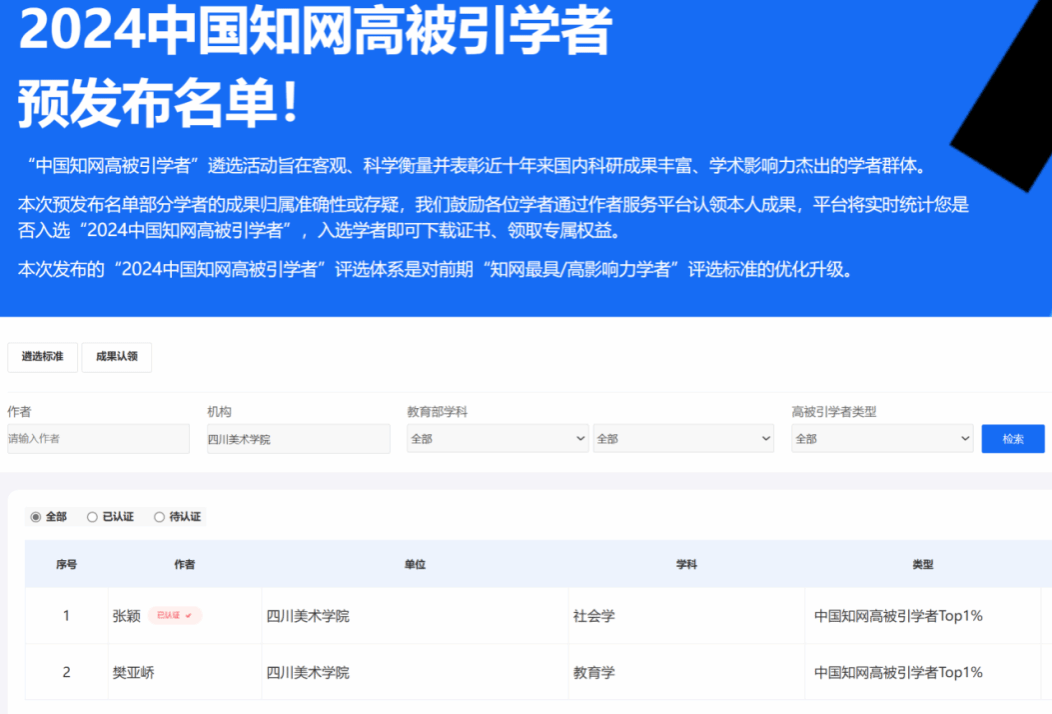Select the 全部 radio button
The height and width of the screenshot is (714, 1052).
point(37,517)
